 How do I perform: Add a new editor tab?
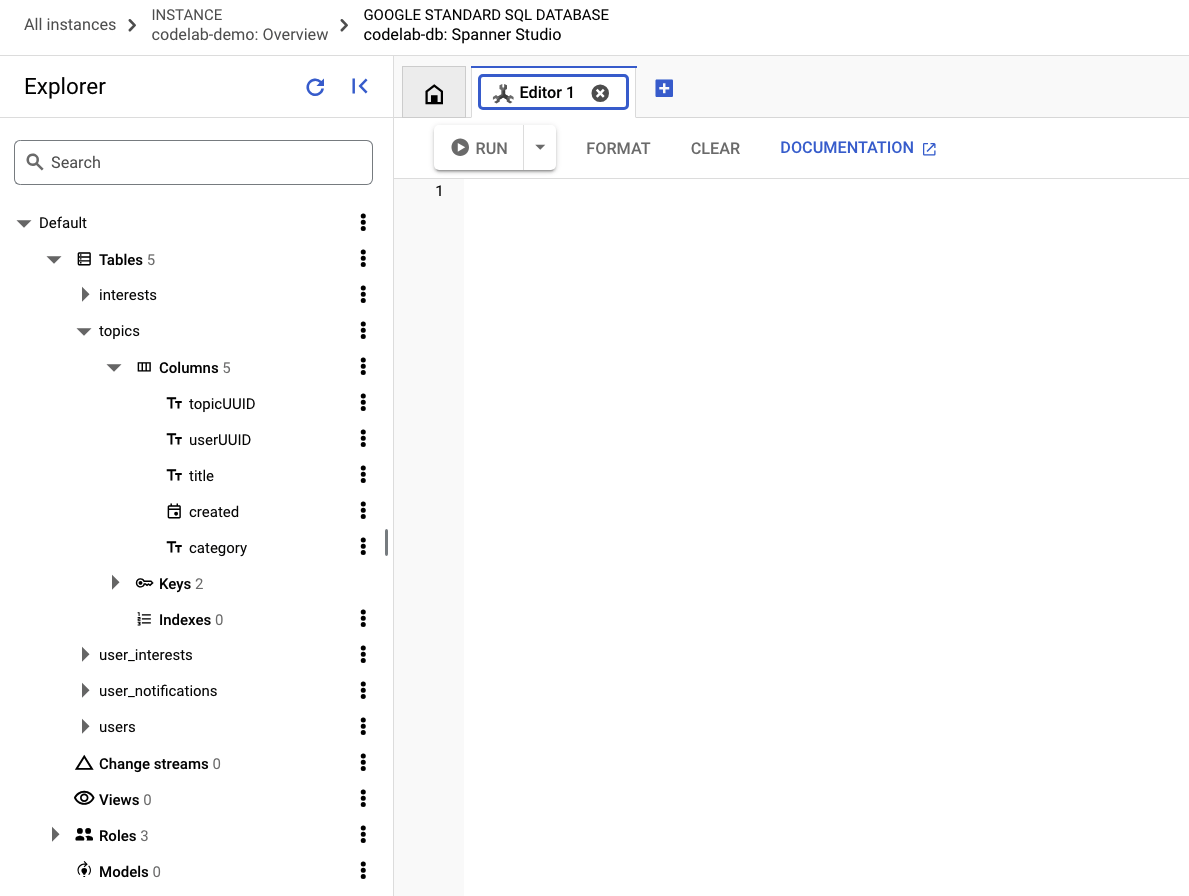pyautogui.click(x=664, y=89)
